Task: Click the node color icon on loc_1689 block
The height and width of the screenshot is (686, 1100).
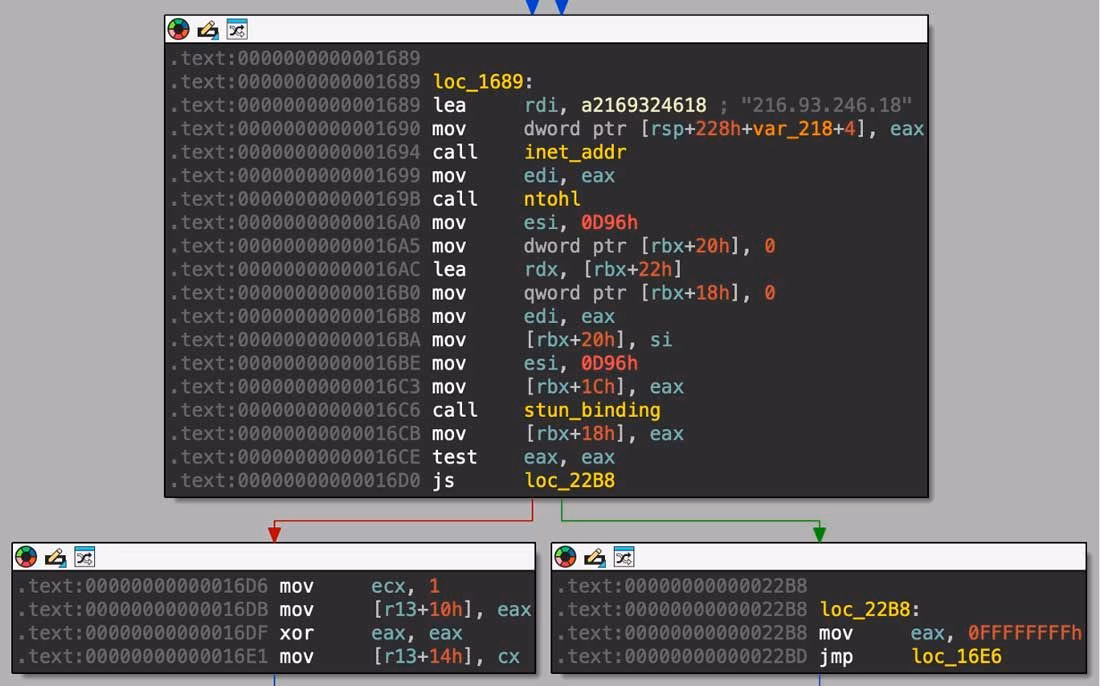Action: 179,29
